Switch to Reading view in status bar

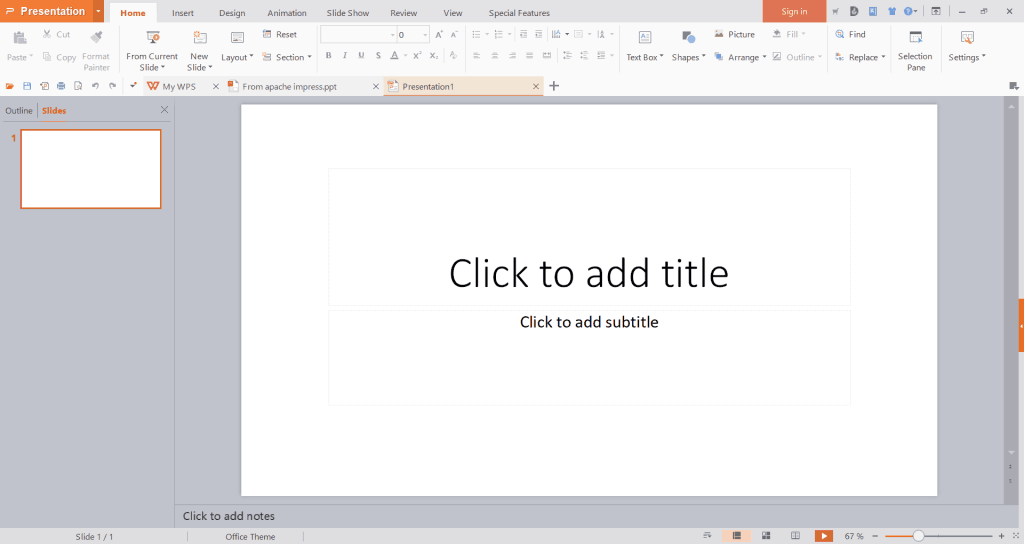(795, 536)
